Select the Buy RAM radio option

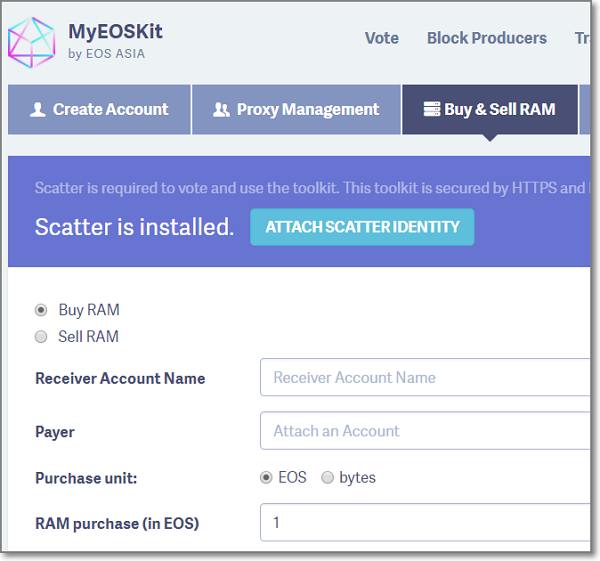(x=41, y=310)
